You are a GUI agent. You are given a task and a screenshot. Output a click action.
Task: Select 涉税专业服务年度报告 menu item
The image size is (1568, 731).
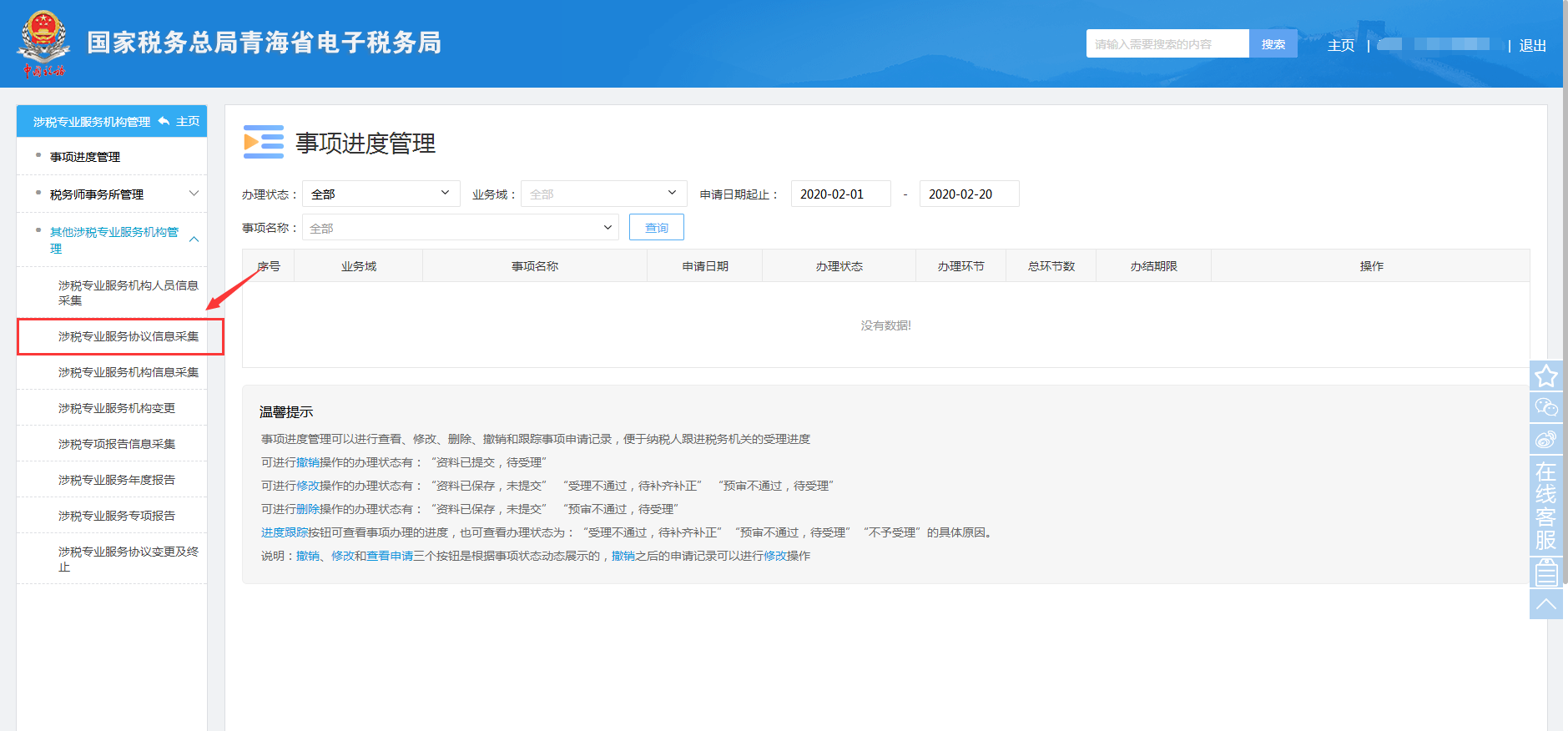[x=117, y=480]
